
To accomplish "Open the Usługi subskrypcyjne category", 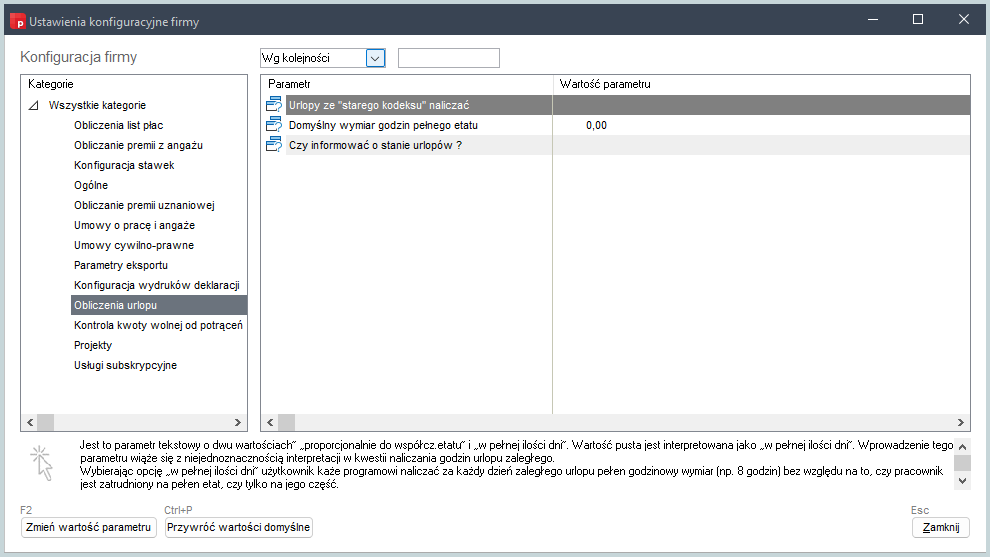I will [125, 366].
